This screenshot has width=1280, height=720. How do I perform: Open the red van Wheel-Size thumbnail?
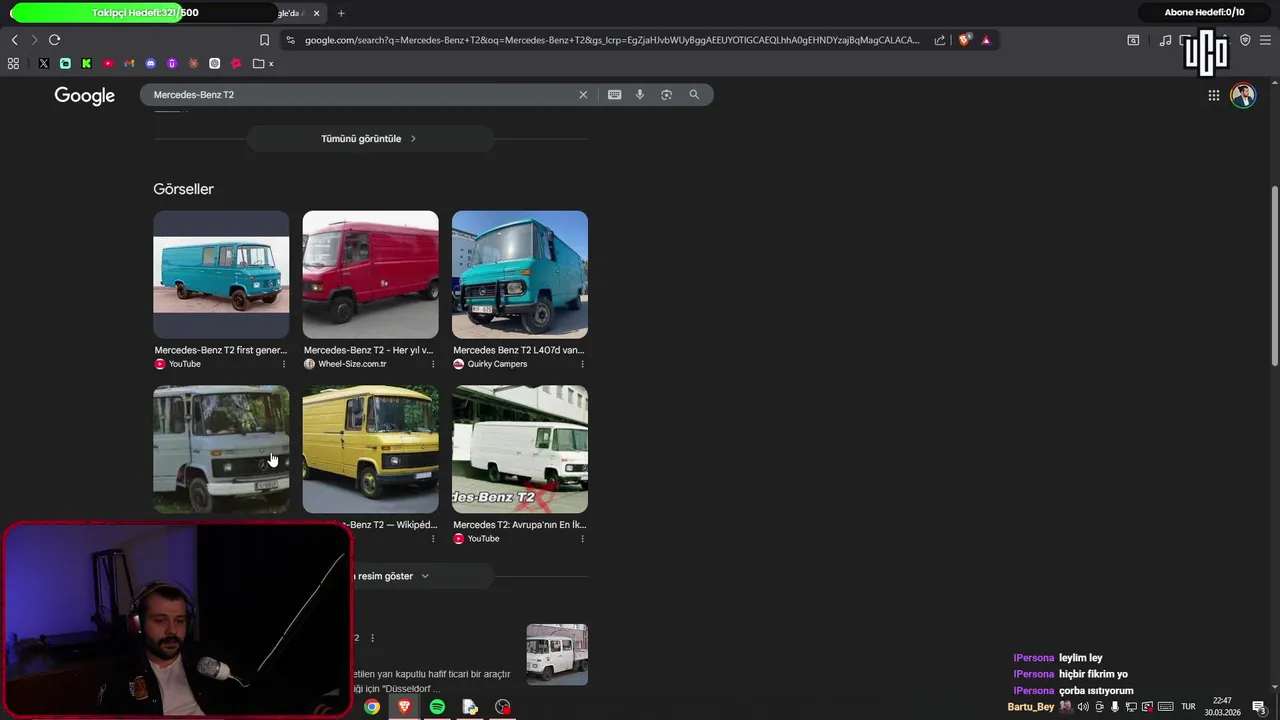(x=370, y=274)
